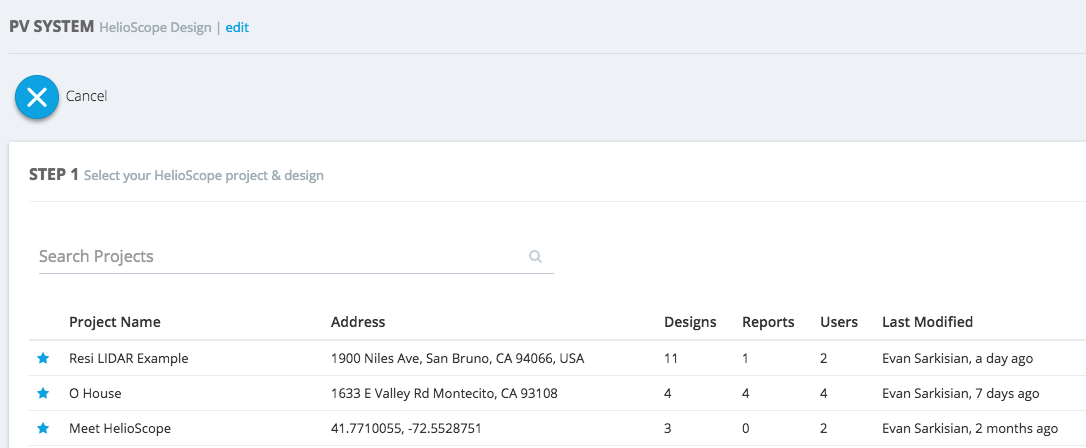This screenshot has width=1086, height=448.
Task: Click the search magnifier icon
Action: click(535, 256)
